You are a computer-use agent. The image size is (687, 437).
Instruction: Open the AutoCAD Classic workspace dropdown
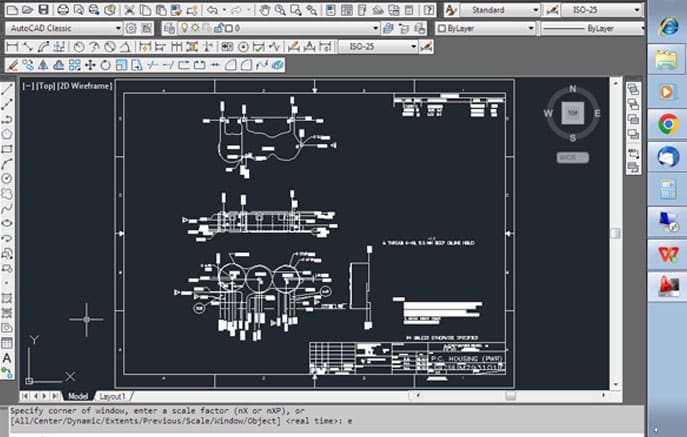click(118, 28)
